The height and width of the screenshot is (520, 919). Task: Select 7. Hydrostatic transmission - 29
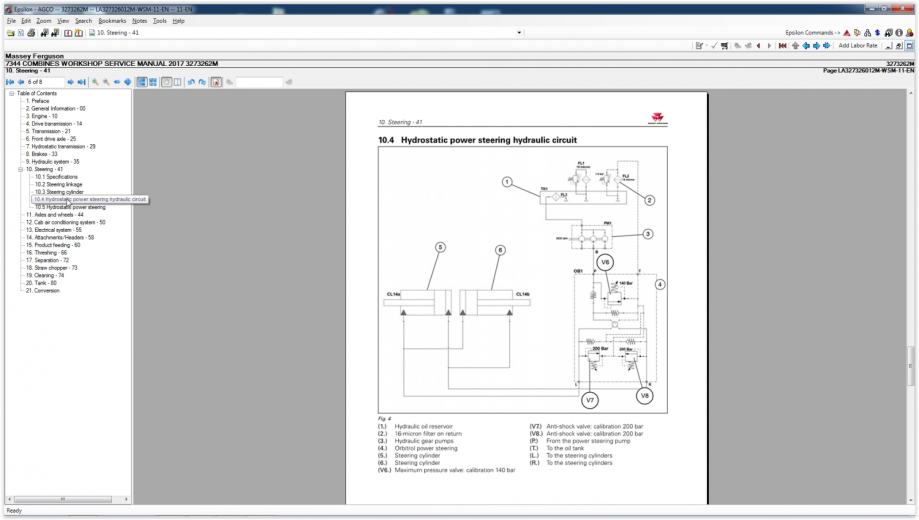pos(60,147)
